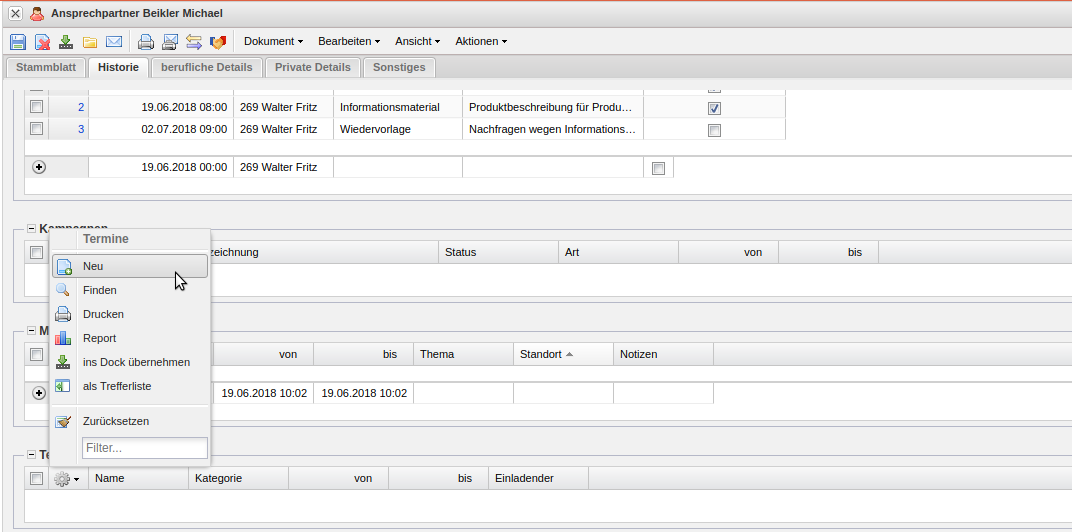The height and width of the screenshot is (532, 1072).
Task: Click the envelope email icon in toolbar
Action: (x=114, y=42)
